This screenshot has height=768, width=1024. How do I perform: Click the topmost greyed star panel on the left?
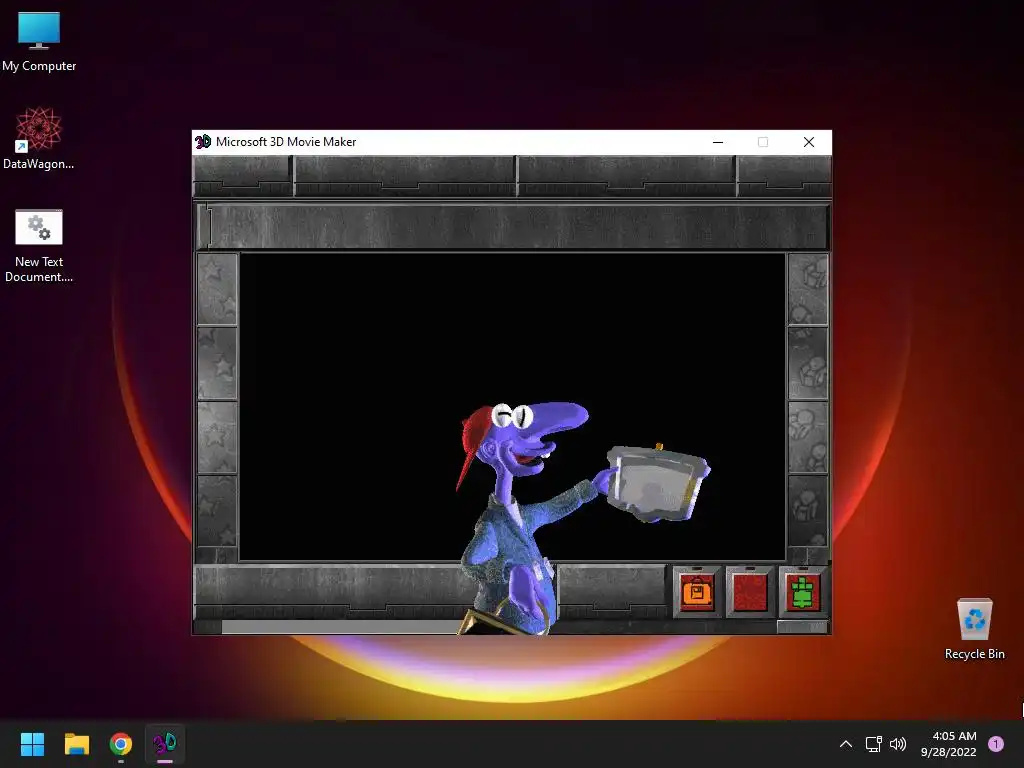point(217,289)
